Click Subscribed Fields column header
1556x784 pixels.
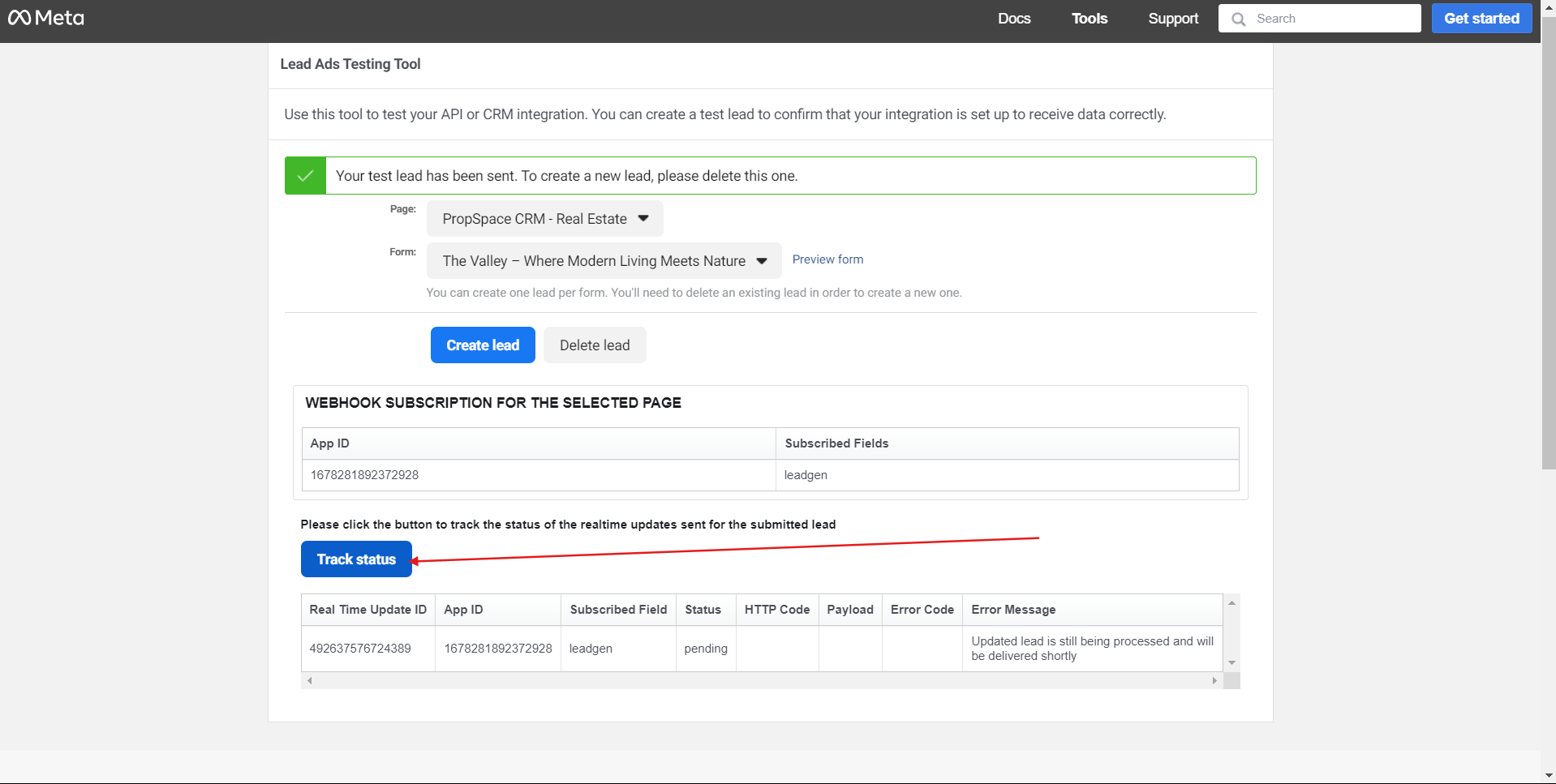coord(1007,443)
